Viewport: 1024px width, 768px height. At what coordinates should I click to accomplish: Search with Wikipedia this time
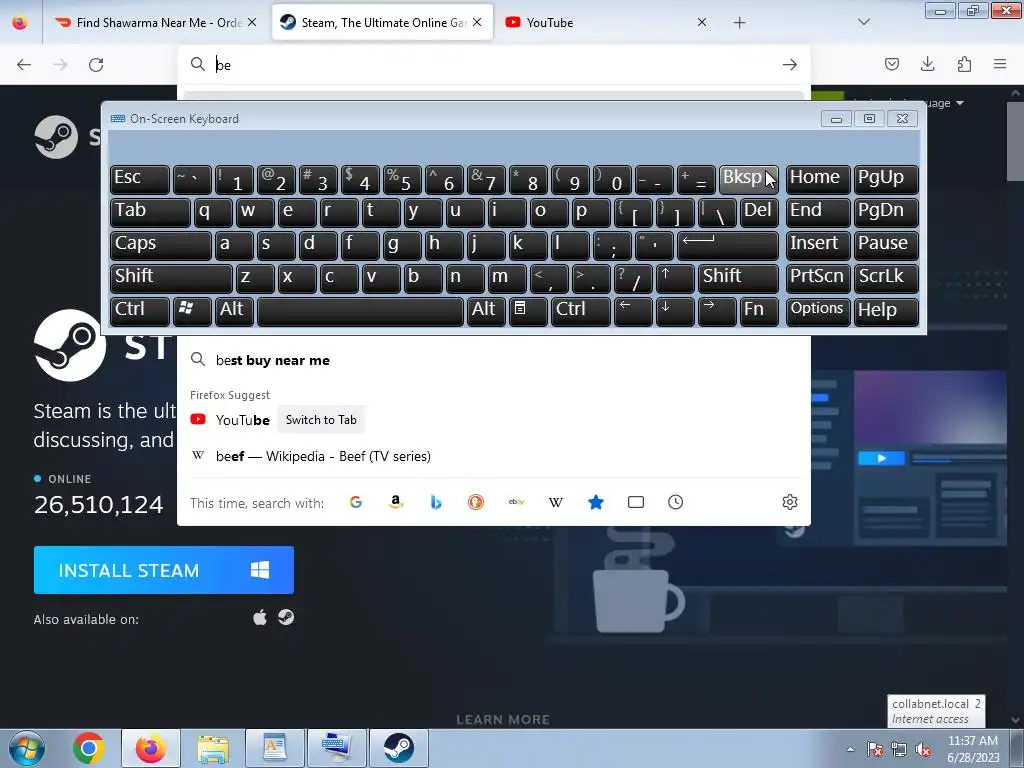pyautogui.click(x=556, y=502)
